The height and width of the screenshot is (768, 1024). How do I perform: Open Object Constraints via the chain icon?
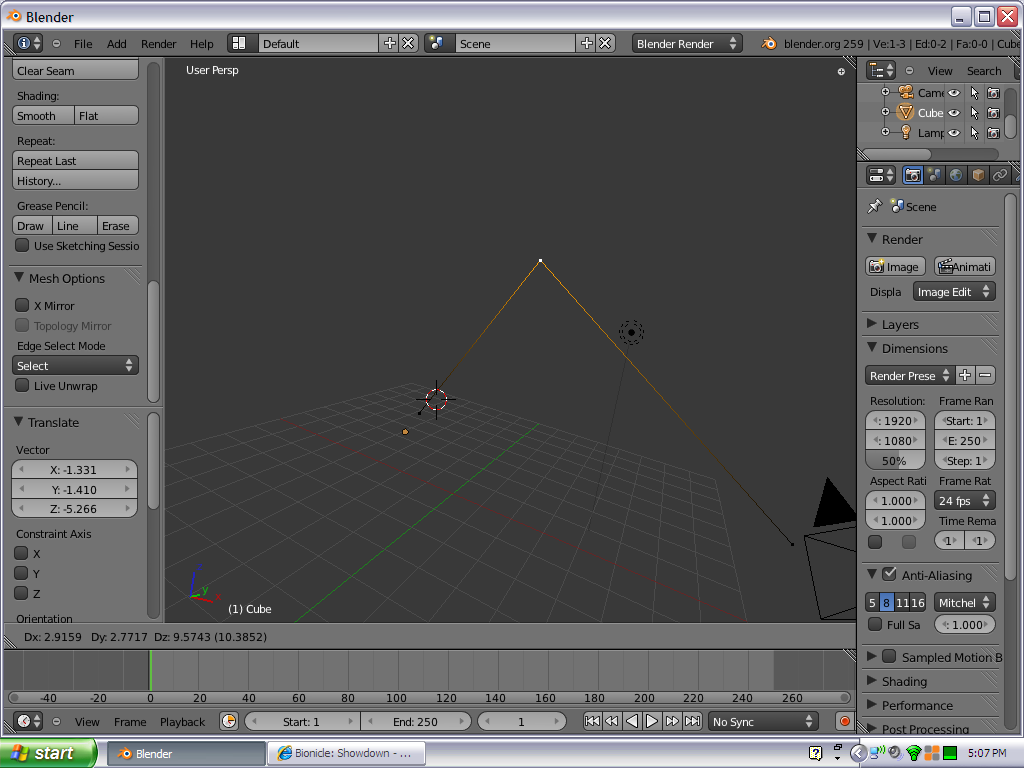999,174
